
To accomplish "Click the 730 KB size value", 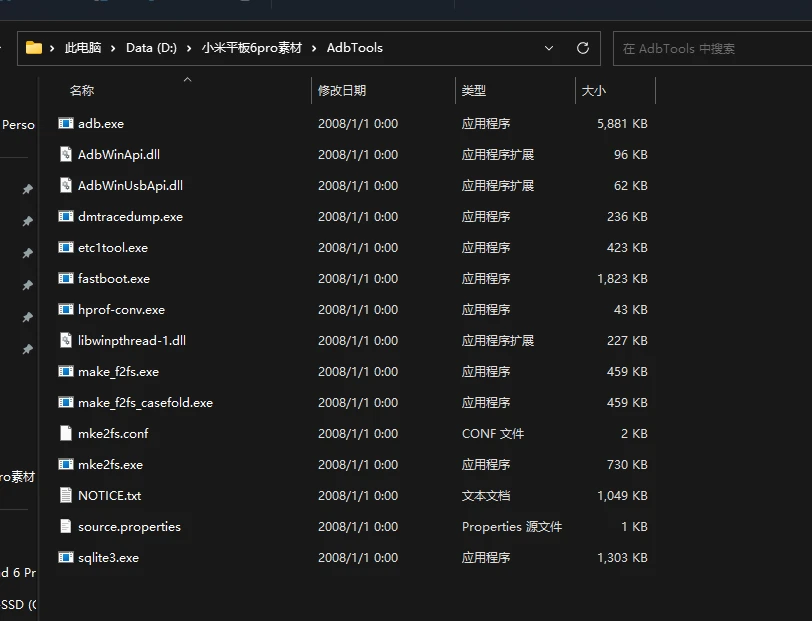I will (x=627, y=465).
